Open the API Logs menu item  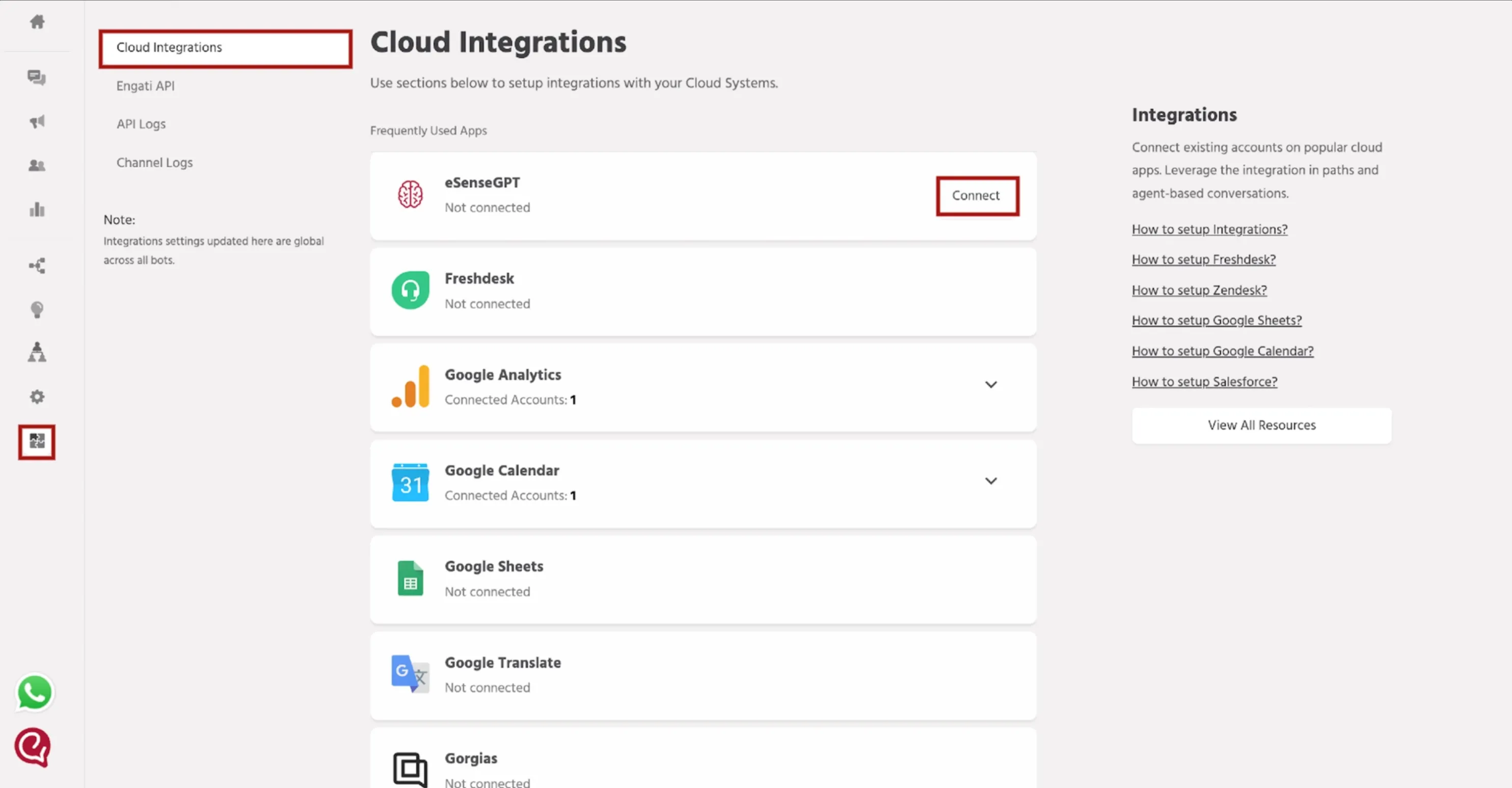click(x=141, y=124)
